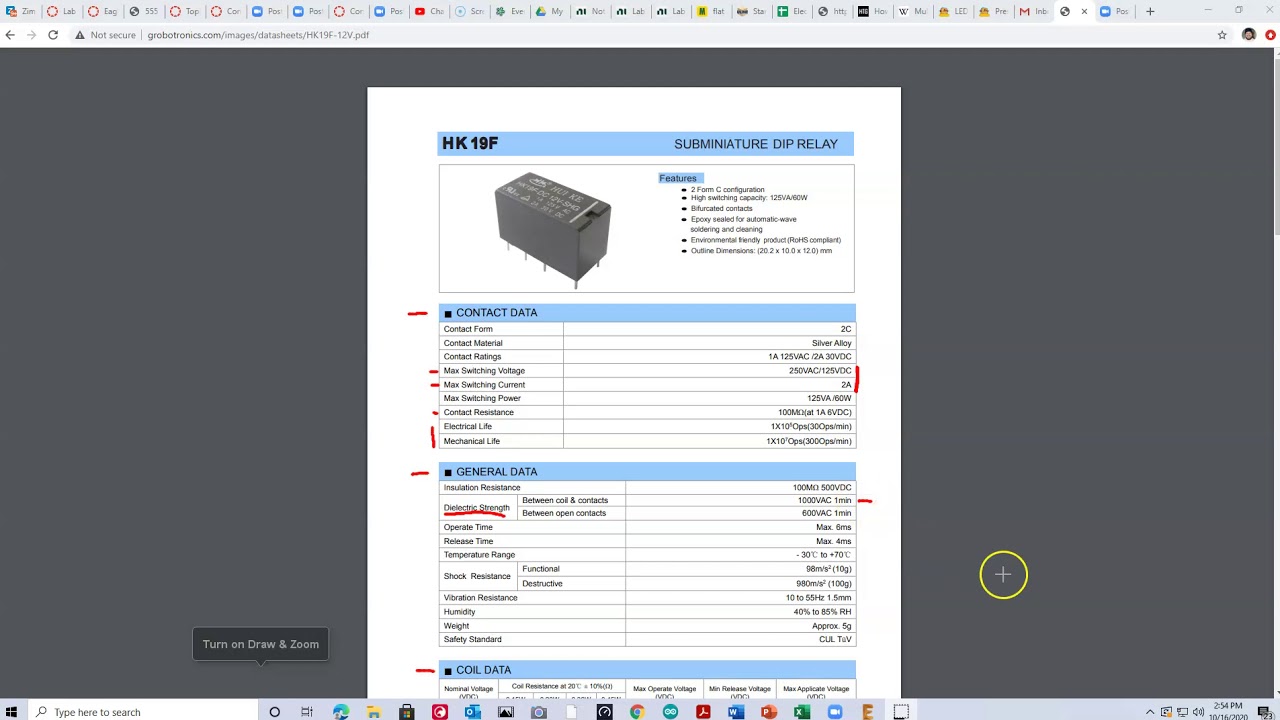Viewport: 1280px width, 720px height.
Task: Click the Silver Alloy value
Action: point(831,343)
